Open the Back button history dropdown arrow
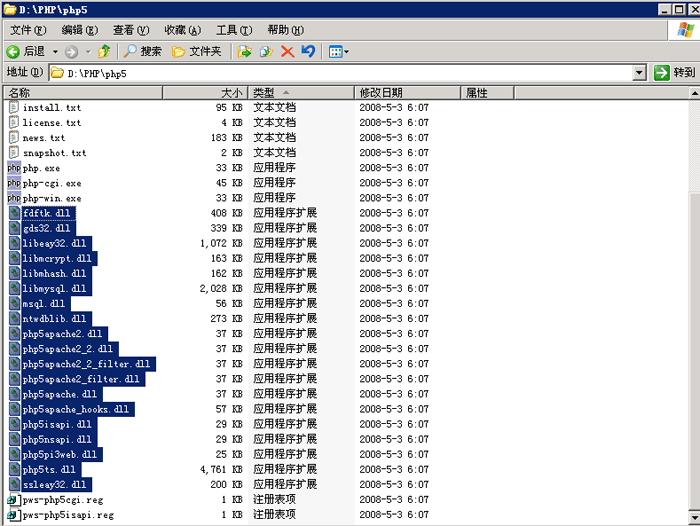This screenshot has width=700, height=526. 54,51
